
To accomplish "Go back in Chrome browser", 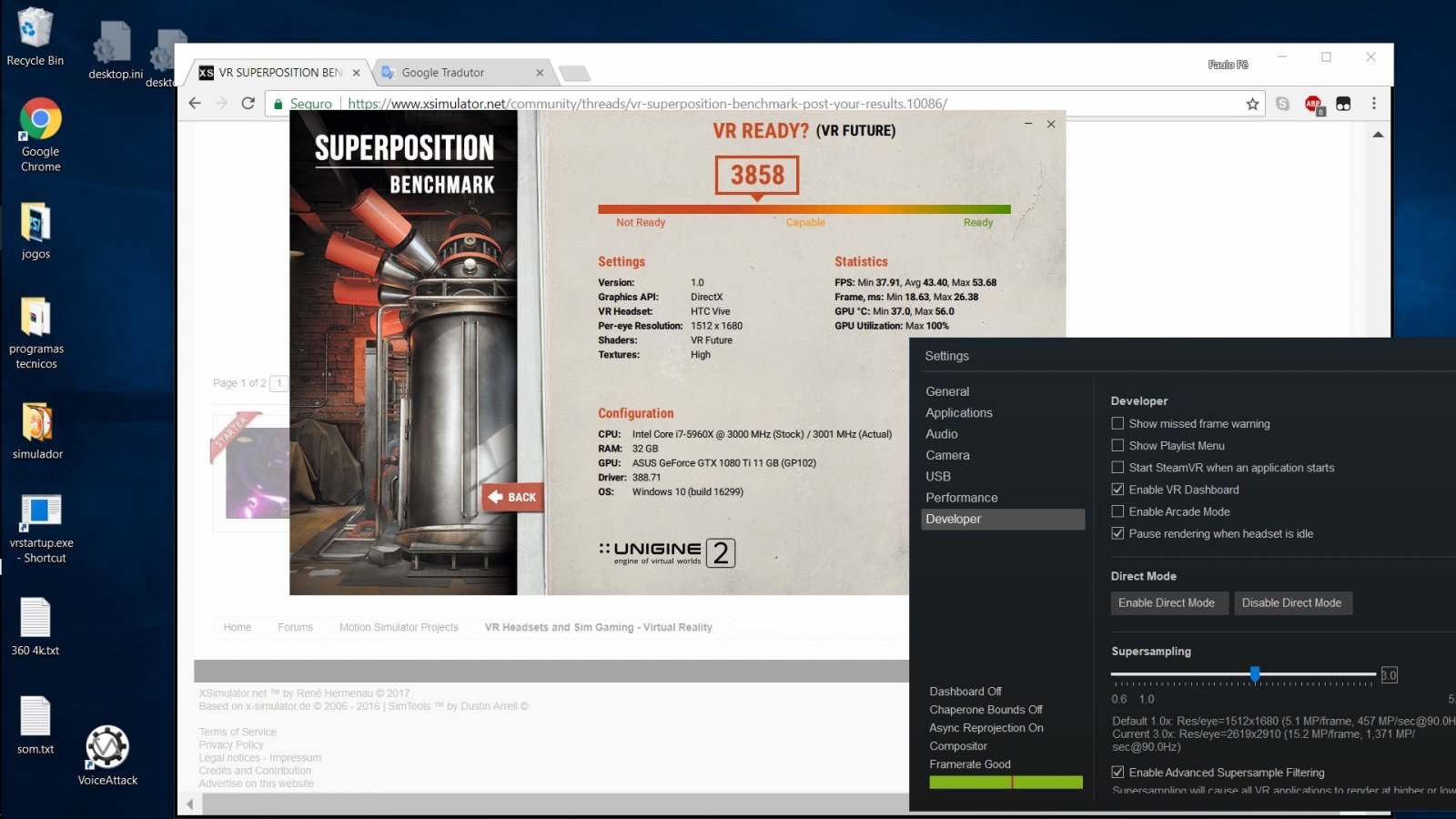I will click(195, 103).
